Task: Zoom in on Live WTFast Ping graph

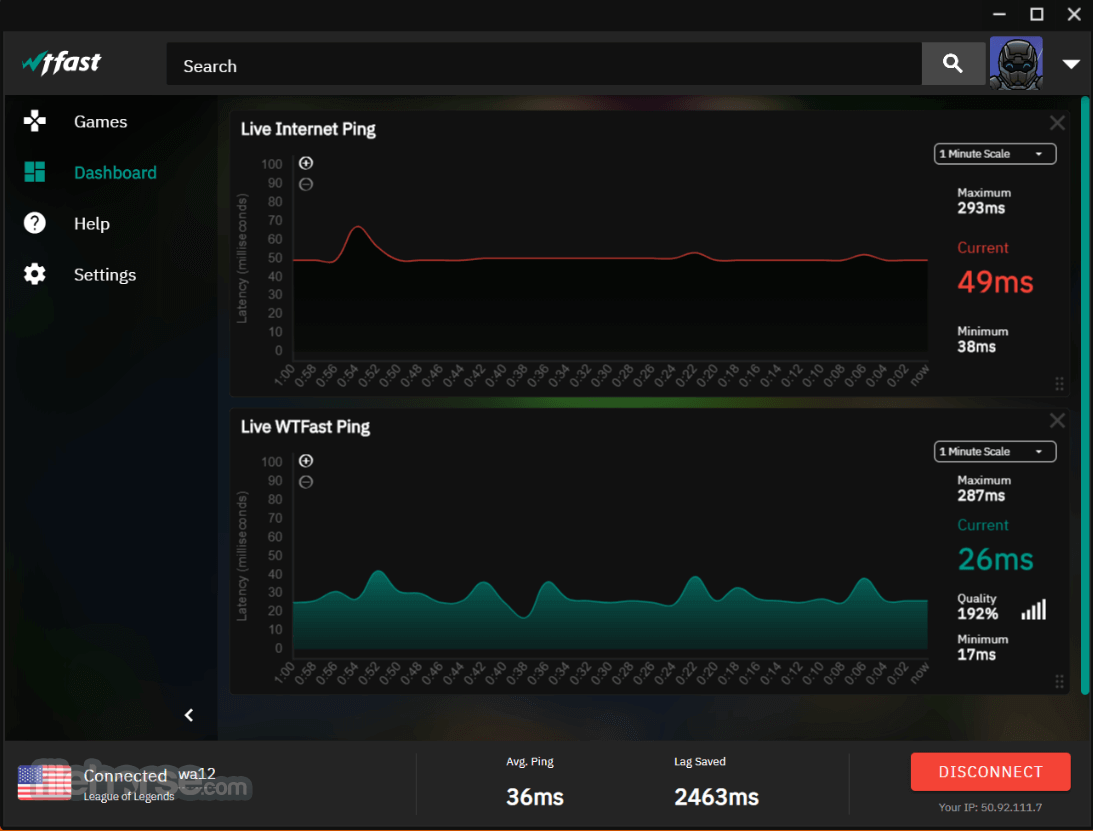Action: 306,461
